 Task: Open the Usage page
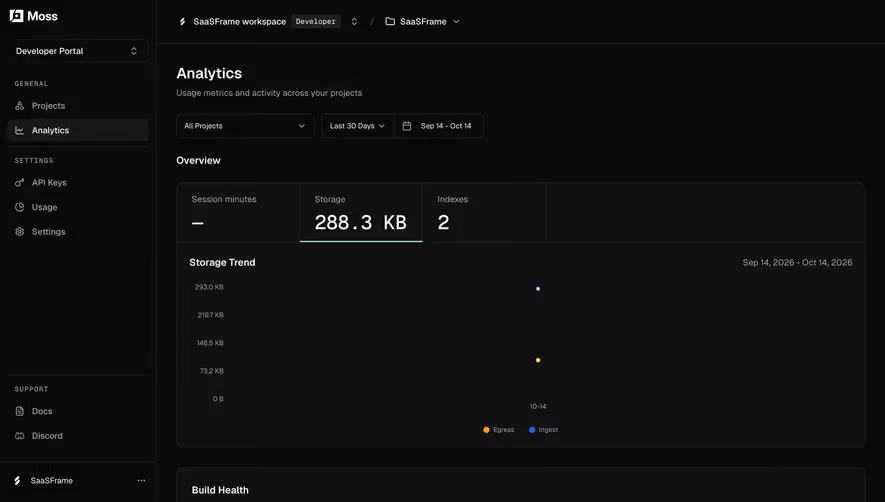click(78, 207)
